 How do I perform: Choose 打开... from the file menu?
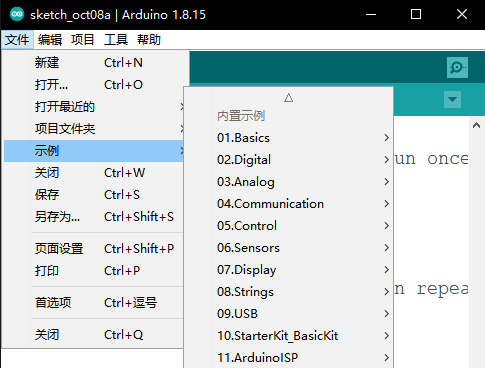(94, 85)
